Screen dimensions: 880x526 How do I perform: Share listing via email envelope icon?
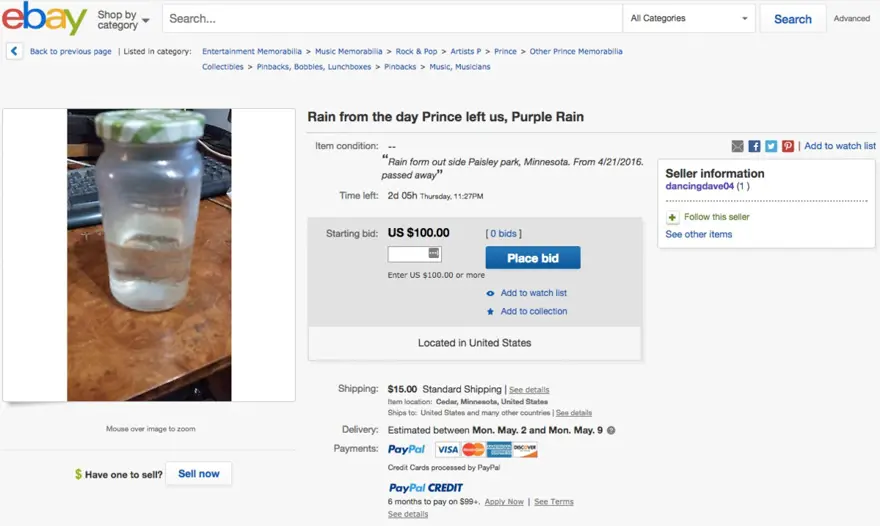pos(737,146)
